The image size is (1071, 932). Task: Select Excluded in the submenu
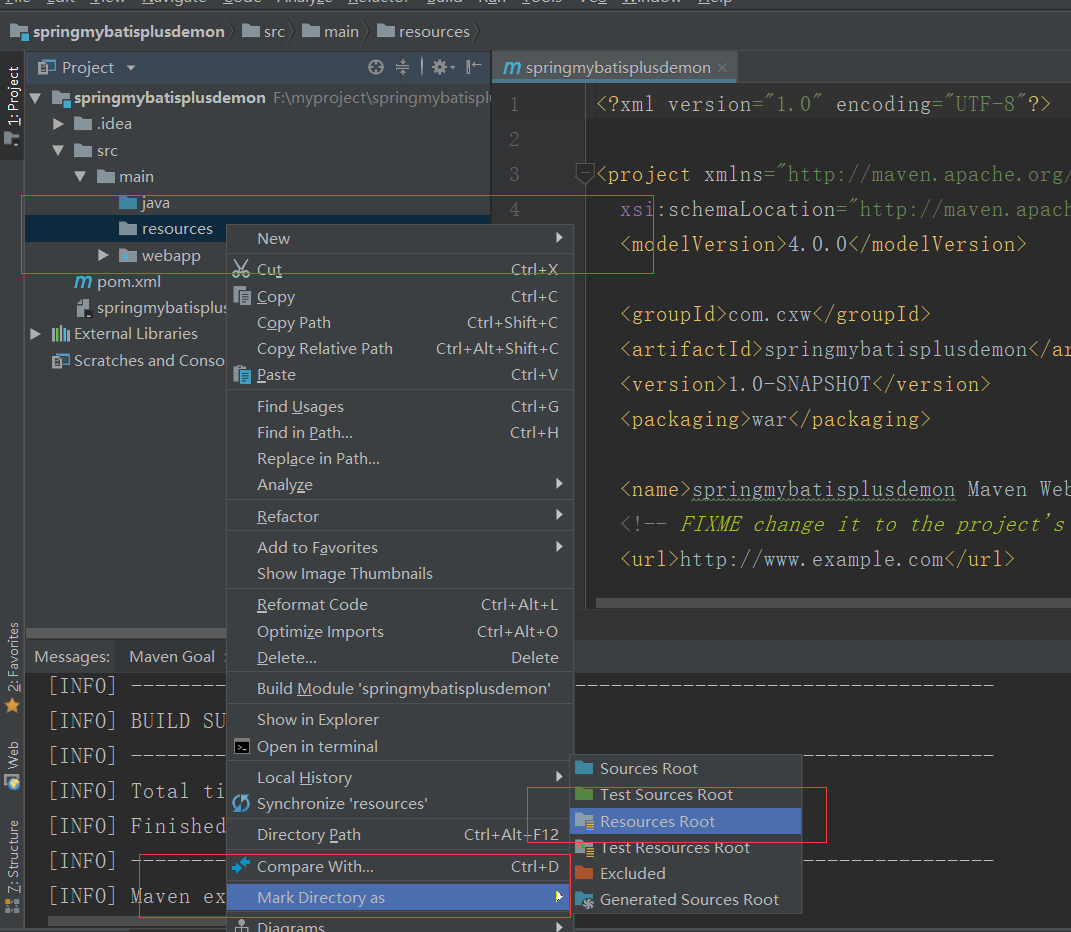click(632, 873)
